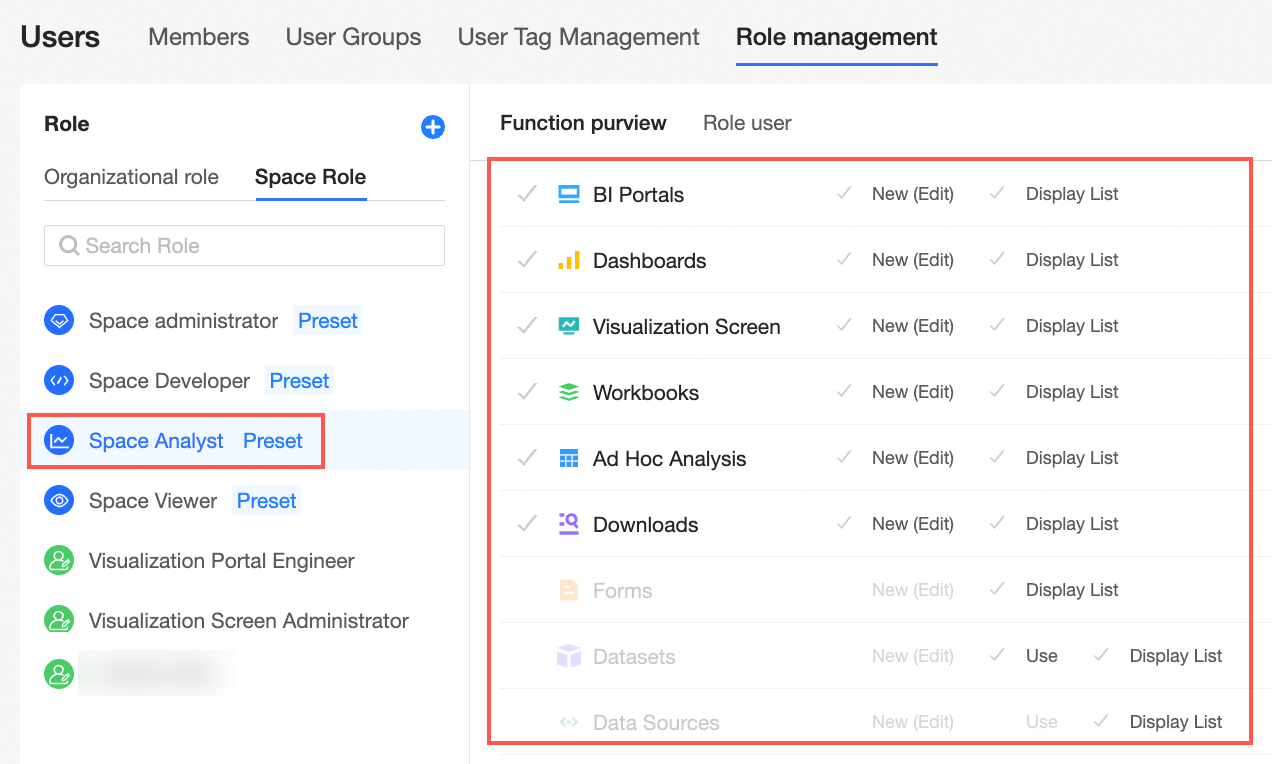Toggle the BI Portals row checkmark
This screenshot has height=764, width=1272.
tap(527, 194)
